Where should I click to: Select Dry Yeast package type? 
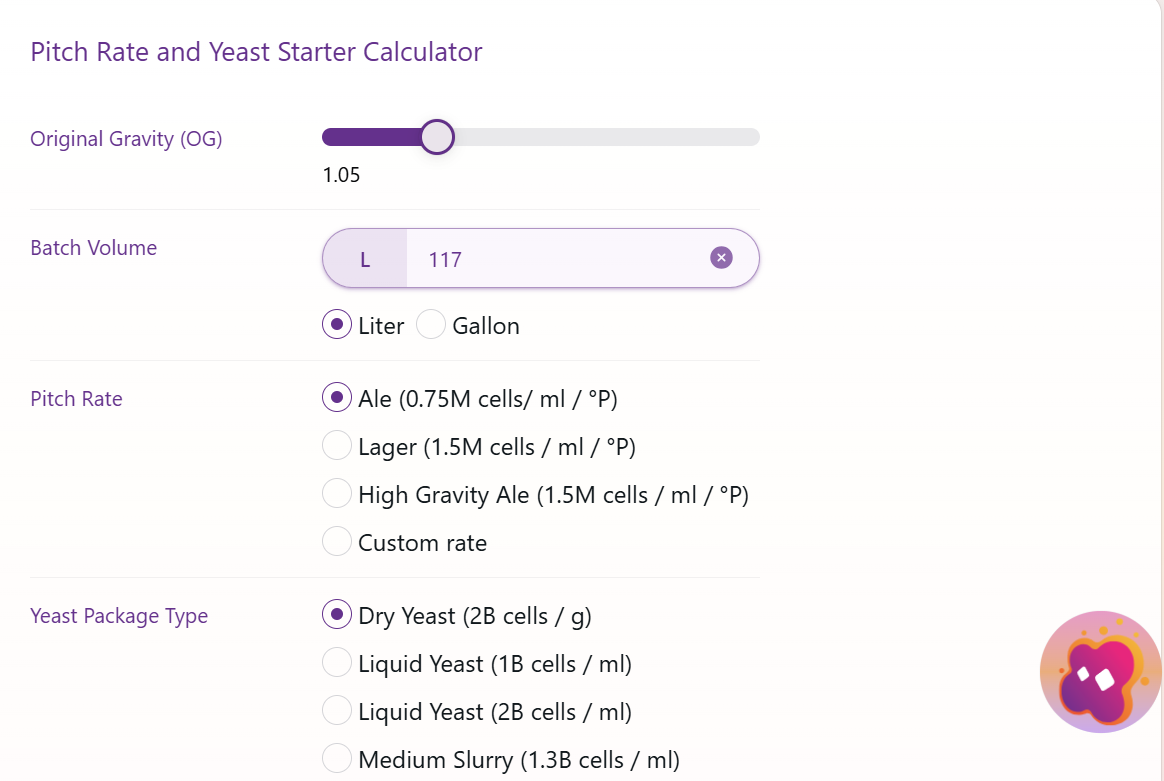pyautogui.click(x=337, y=615)
